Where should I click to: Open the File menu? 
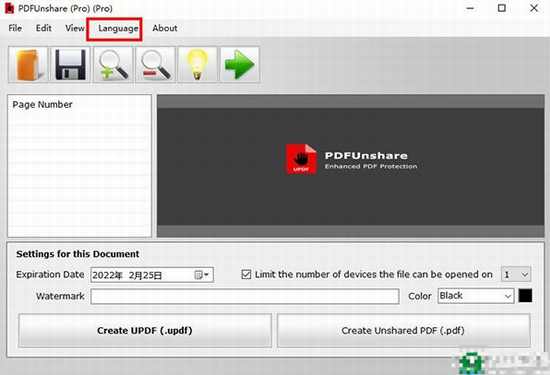(15, 28)
